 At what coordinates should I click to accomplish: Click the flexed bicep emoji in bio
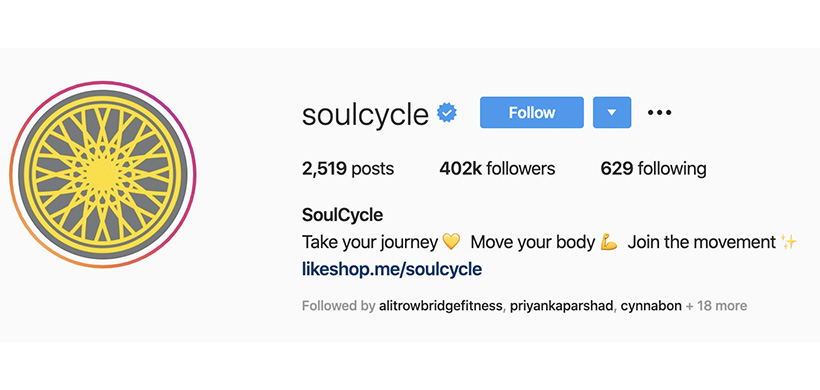point(609,242)
